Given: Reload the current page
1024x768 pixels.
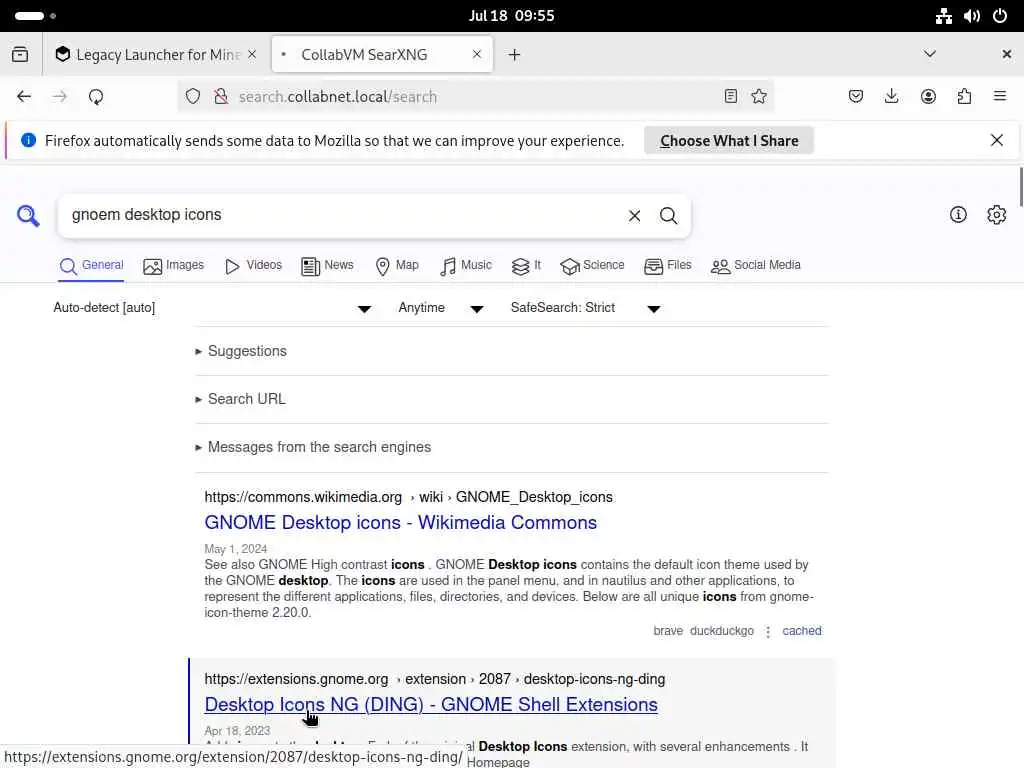Looking at the screenshot, I should [96, 97].
